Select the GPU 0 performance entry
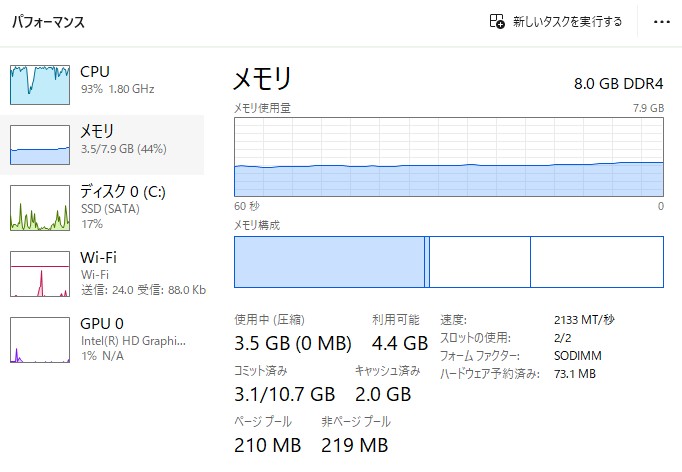Viewport: 682px width, 472px height. point(102,340)
